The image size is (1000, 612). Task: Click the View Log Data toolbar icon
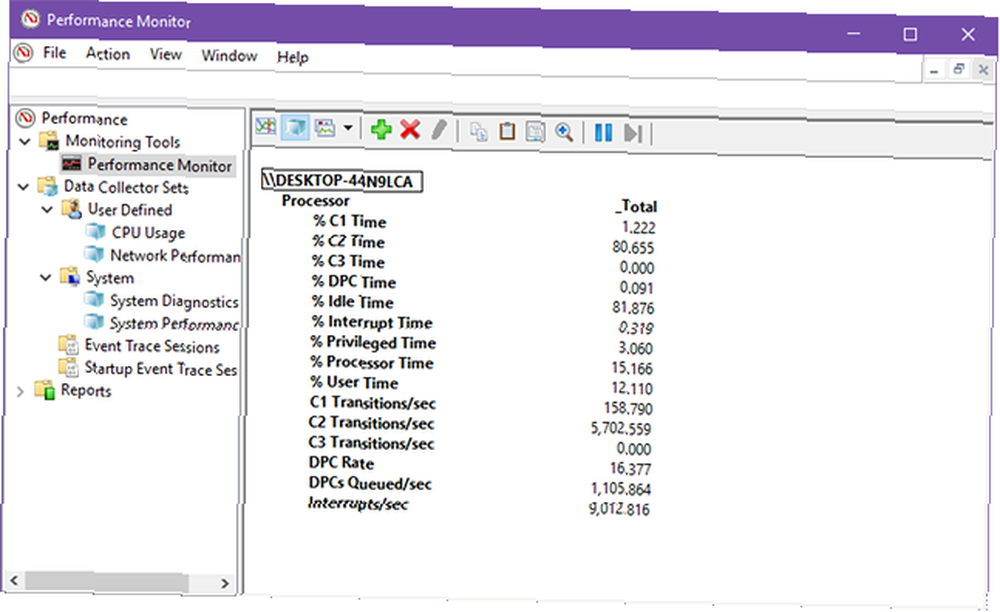click(295, 128)
